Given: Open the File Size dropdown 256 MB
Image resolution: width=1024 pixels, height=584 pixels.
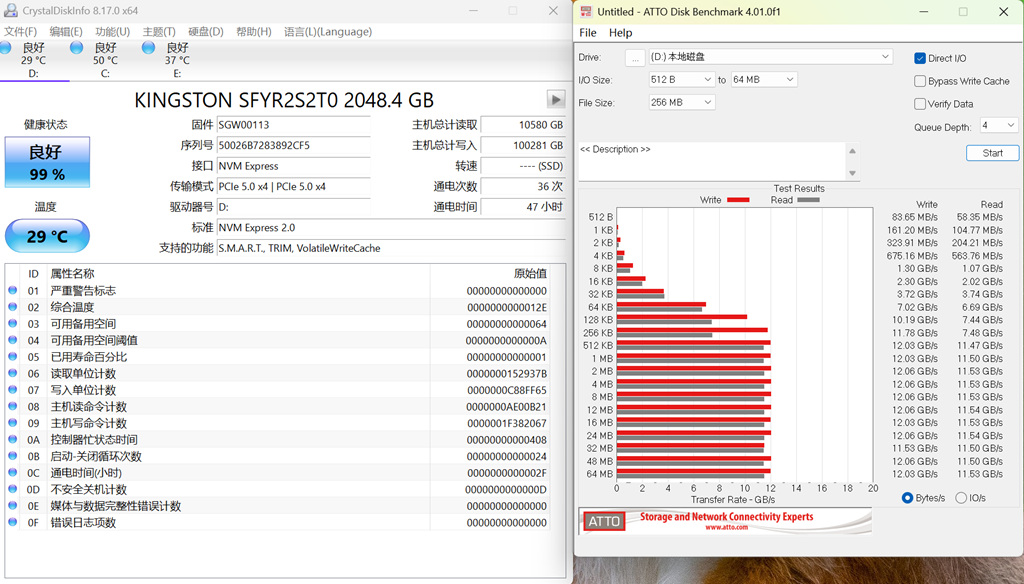Looking at the screenshot, I should coord(681,103).
